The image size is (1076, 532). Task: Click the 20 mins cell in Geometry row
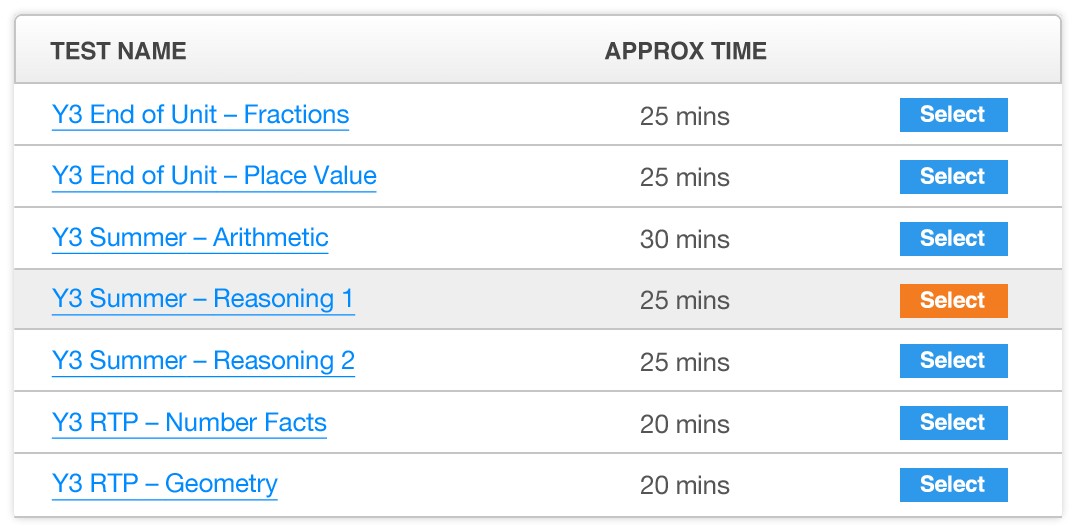[685, 486]
